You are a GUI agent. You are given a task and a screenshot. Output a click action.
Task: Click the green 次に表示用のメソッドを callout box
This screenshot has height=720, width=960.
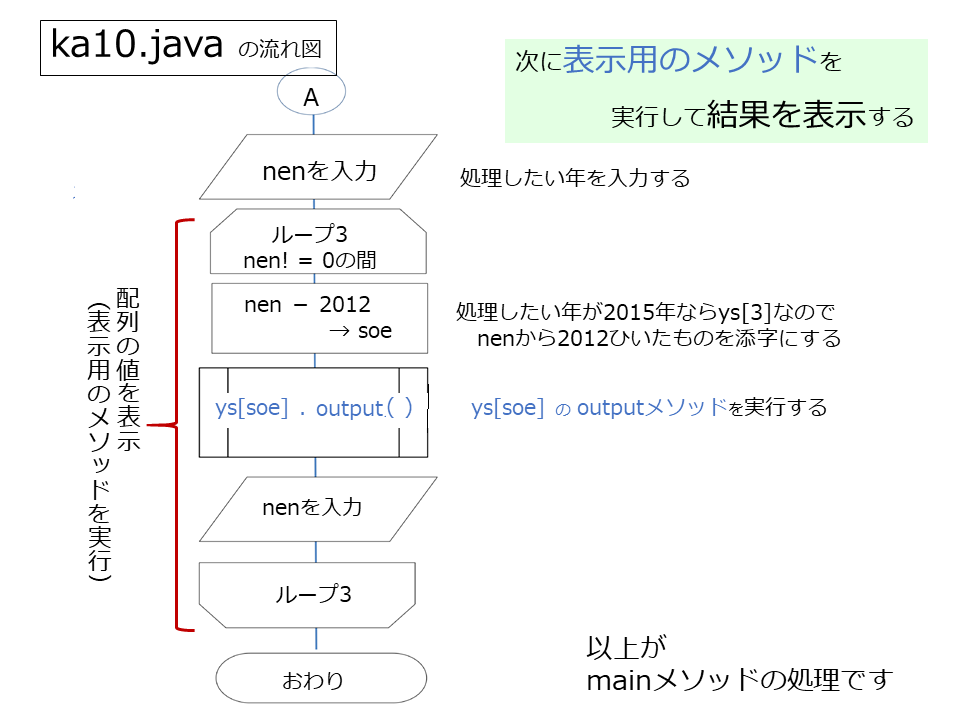716,91
